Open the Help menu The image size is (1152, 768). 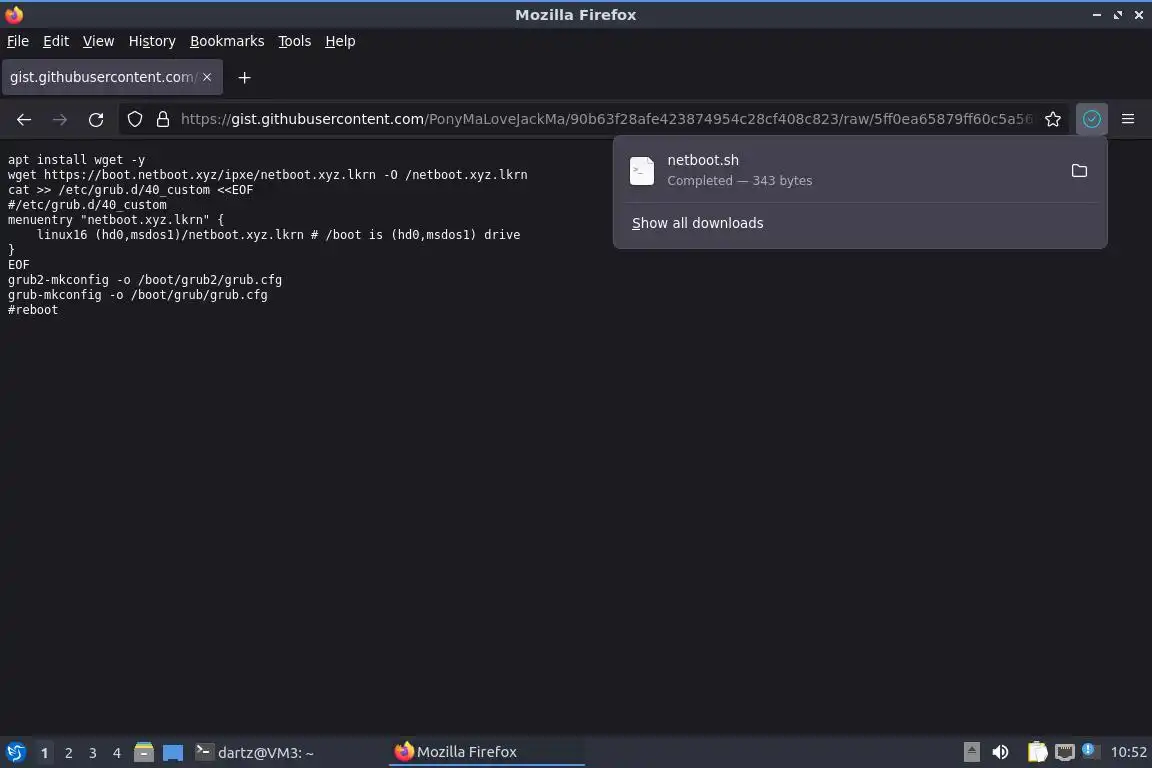coord(340,41)
